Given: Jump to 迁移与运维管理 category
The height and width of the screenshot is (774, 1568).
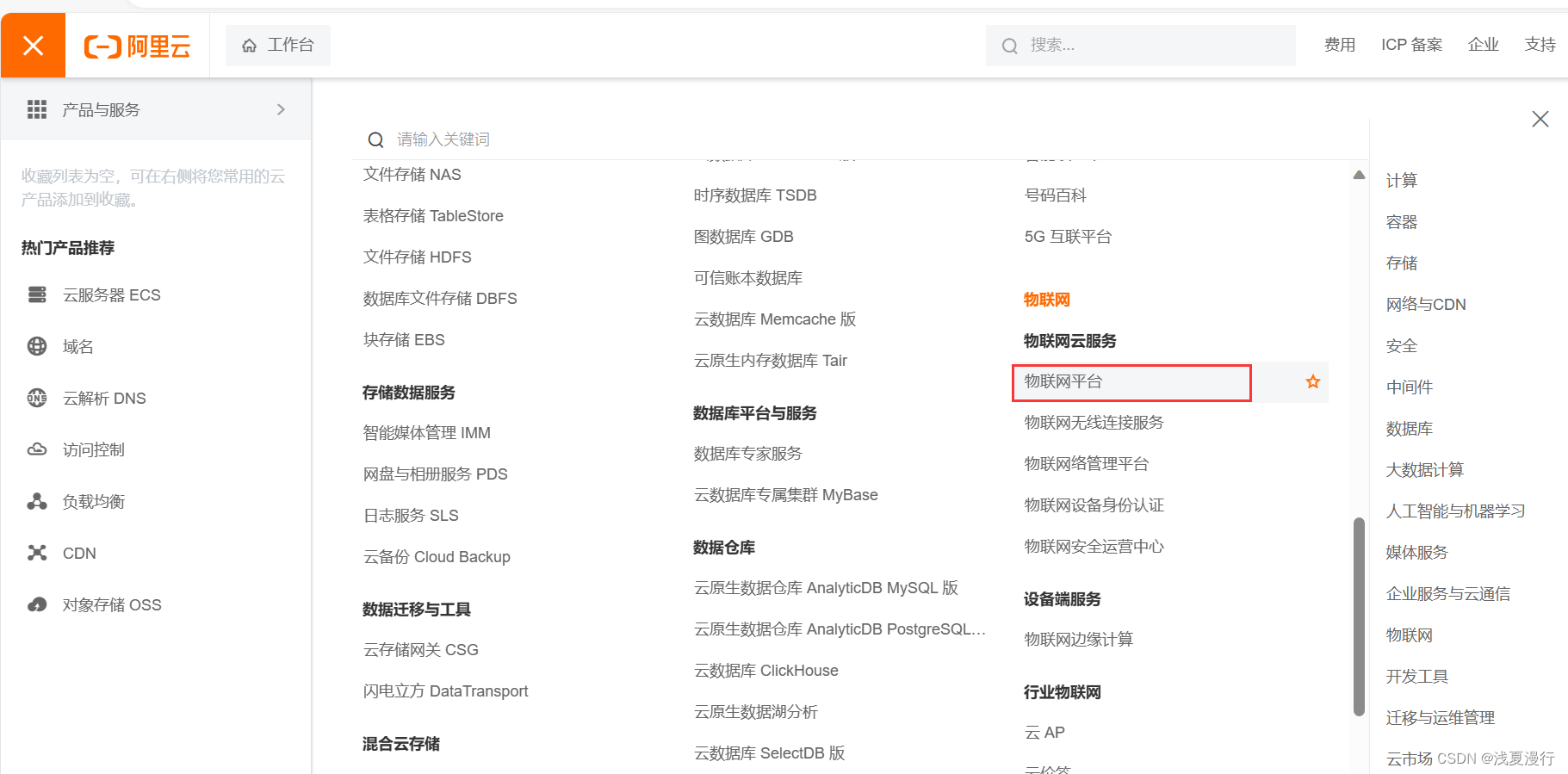Looking at the screenshot, I should pyautogui.click(x=1441, y=717).
